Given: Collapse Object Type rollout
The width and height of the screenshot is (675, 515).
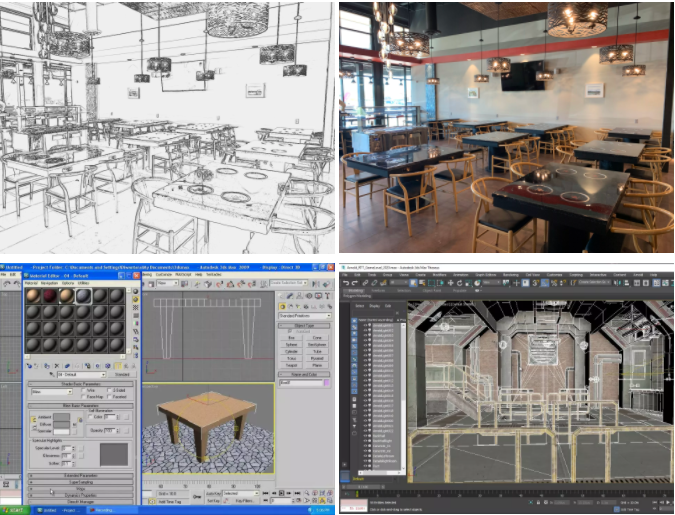Looking at the screenshot, I should (x=304, y=326).
